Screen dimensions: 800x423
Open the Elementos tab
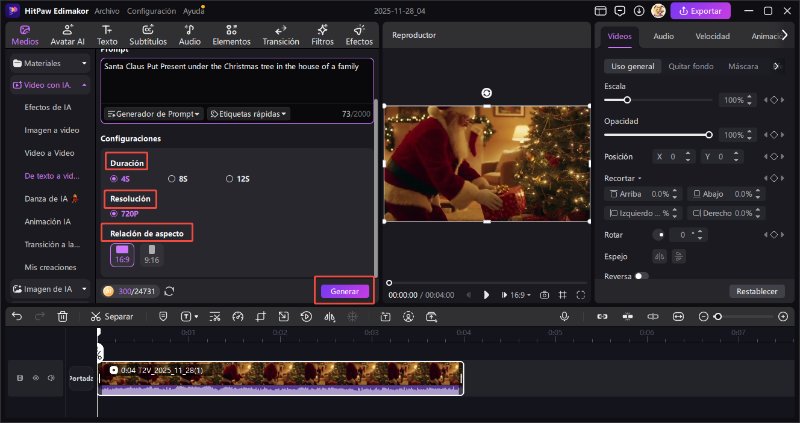coord(232,35)
